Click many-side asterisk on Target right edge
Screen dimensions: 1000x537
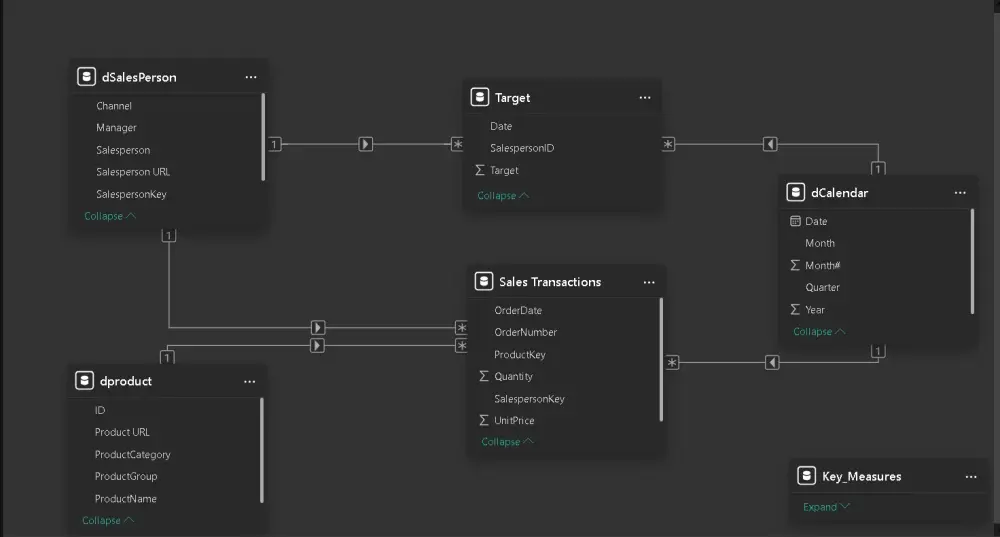point(668,144)
